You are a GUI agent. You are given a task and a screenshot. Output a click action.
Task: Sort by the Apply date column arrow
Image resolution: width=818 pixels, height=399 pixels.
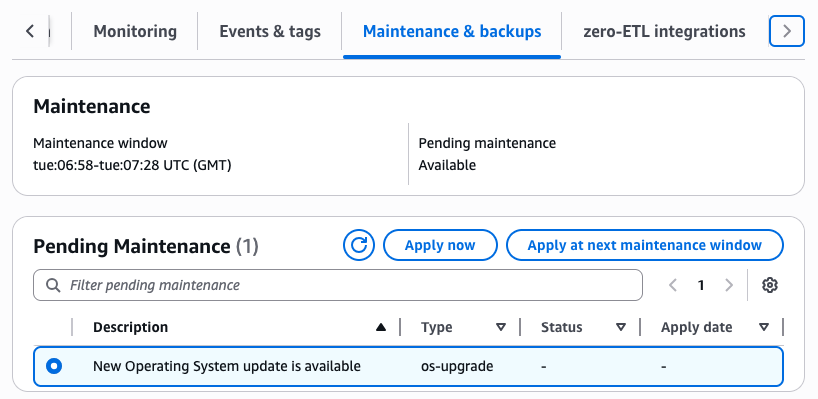pyautogui.click(x=764, y=328)
